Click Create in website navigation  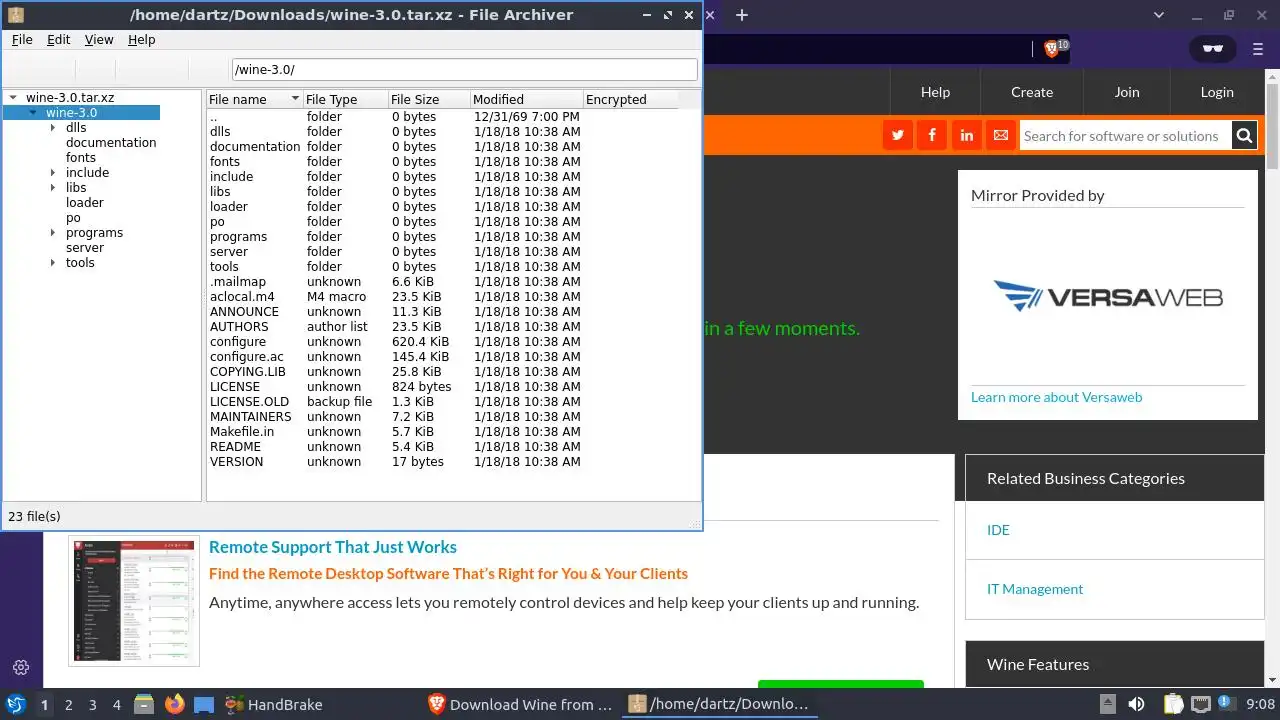1032,92
